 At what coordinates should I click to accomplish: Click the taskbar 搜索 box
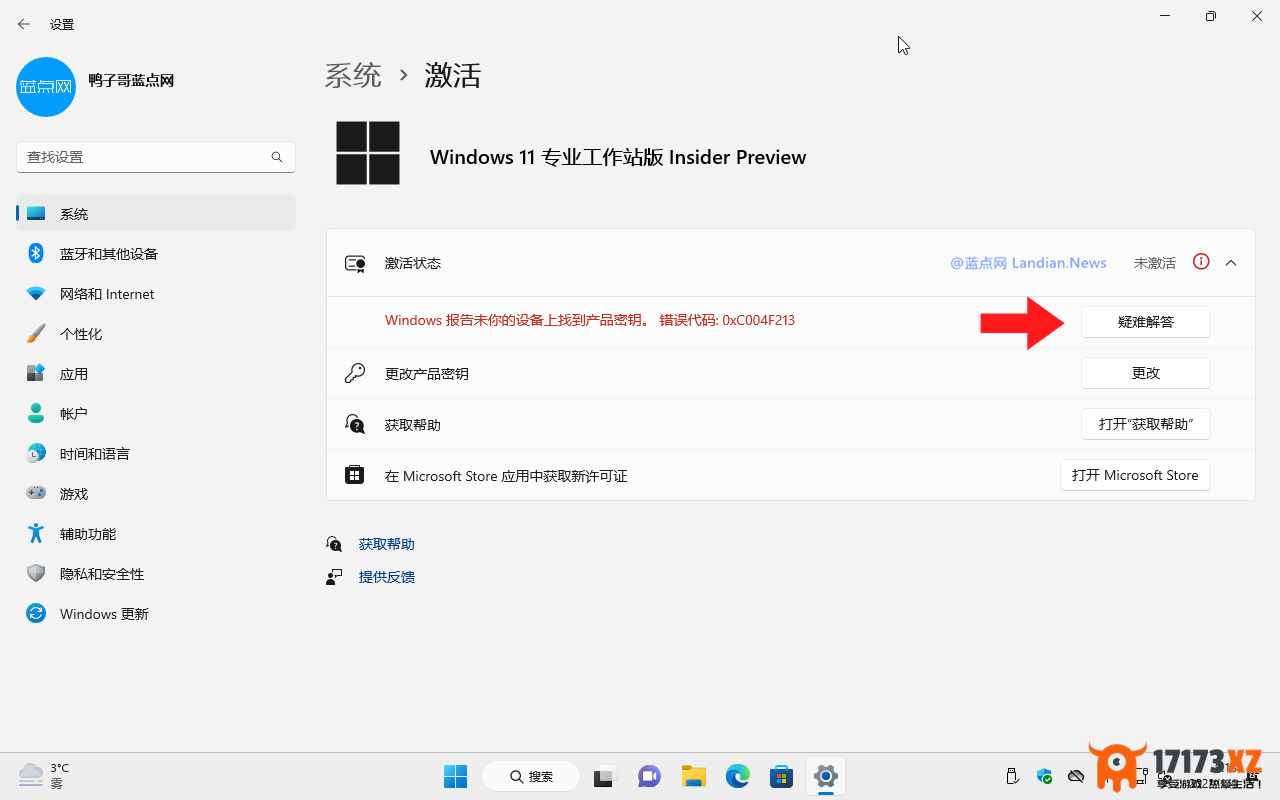(x=531, y=776)
